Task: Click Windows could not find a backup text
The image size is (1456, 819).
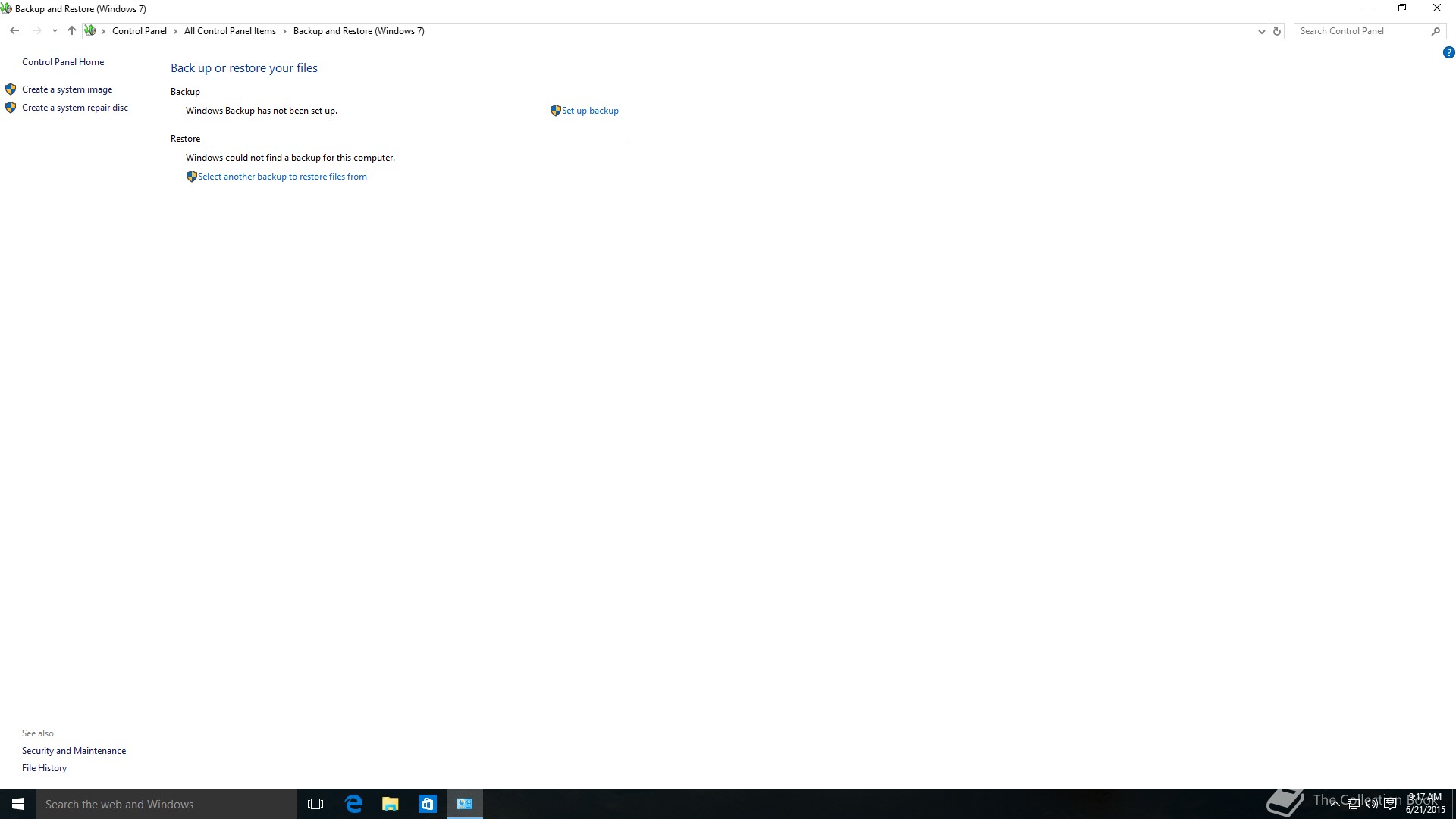Action: pos(290,158)
